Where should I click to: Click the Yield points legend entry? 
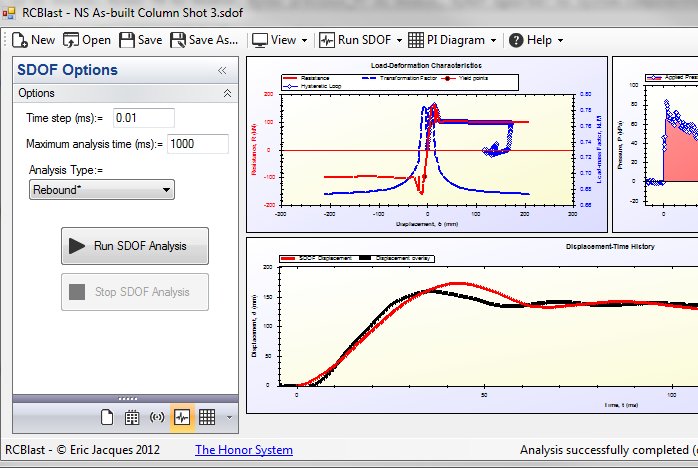click(x=465, y=78)
